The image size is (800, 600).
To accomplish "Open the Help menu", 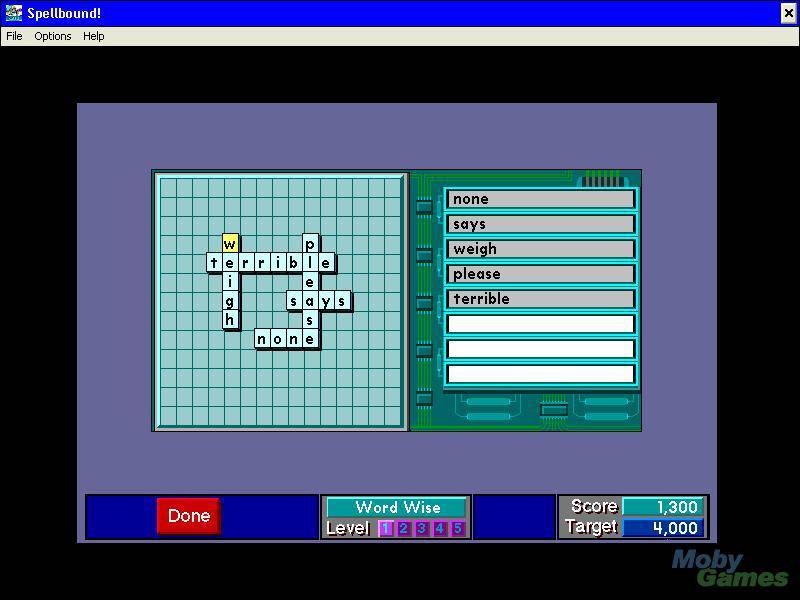I will click(x=93, y=36).
